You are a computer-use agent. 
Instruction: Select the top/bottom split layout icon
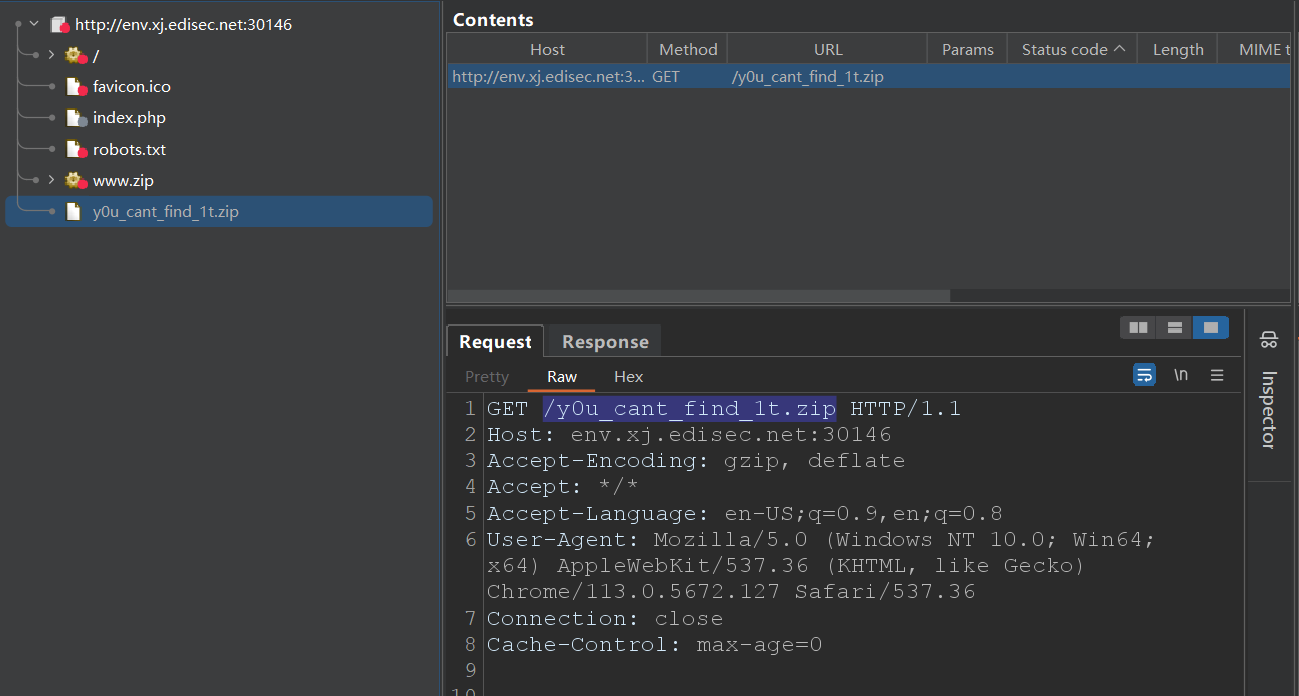coord(1175,327)
